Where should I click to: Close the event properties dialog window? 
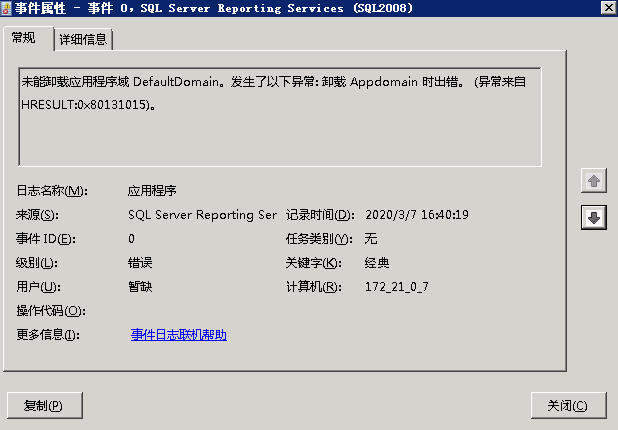pos(609,8)
